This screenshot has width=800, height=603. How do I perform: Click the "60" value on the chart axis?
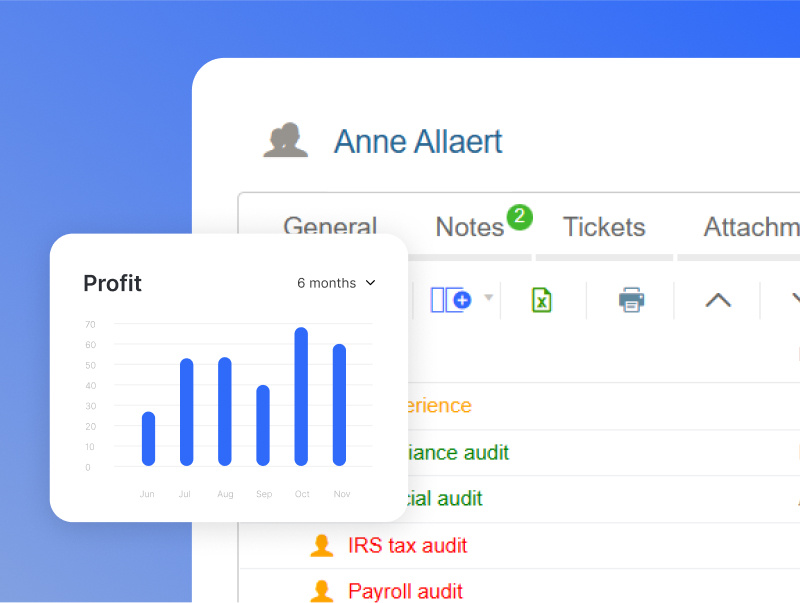pyautogui.click(x=90, y=345)
